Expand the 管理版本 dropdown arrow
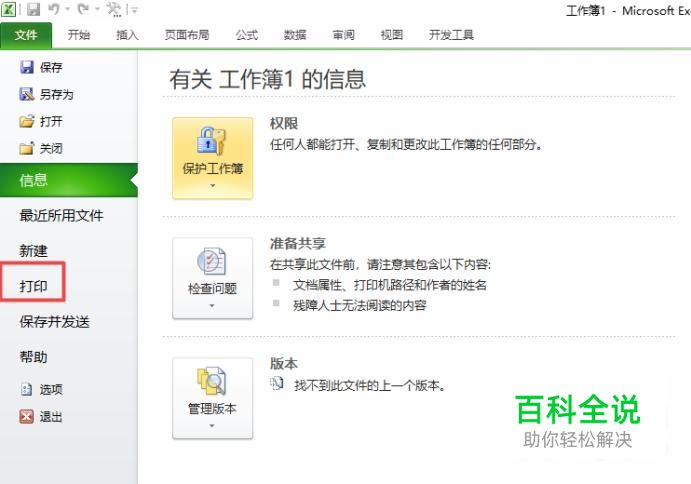 coord(212,426)
